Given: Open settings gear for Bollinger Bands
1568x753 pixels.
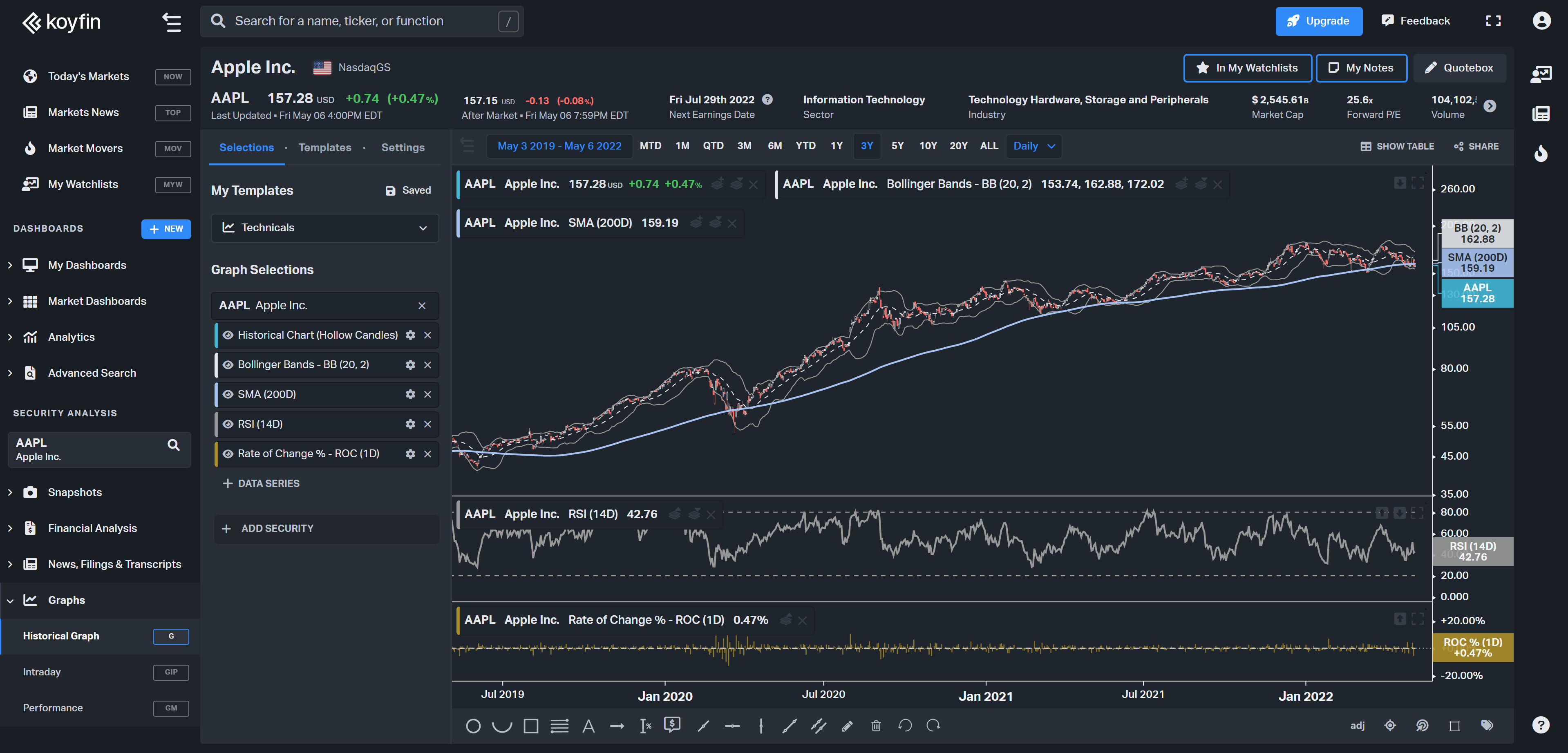Looking at the screenshot, I should pos(410,364).
